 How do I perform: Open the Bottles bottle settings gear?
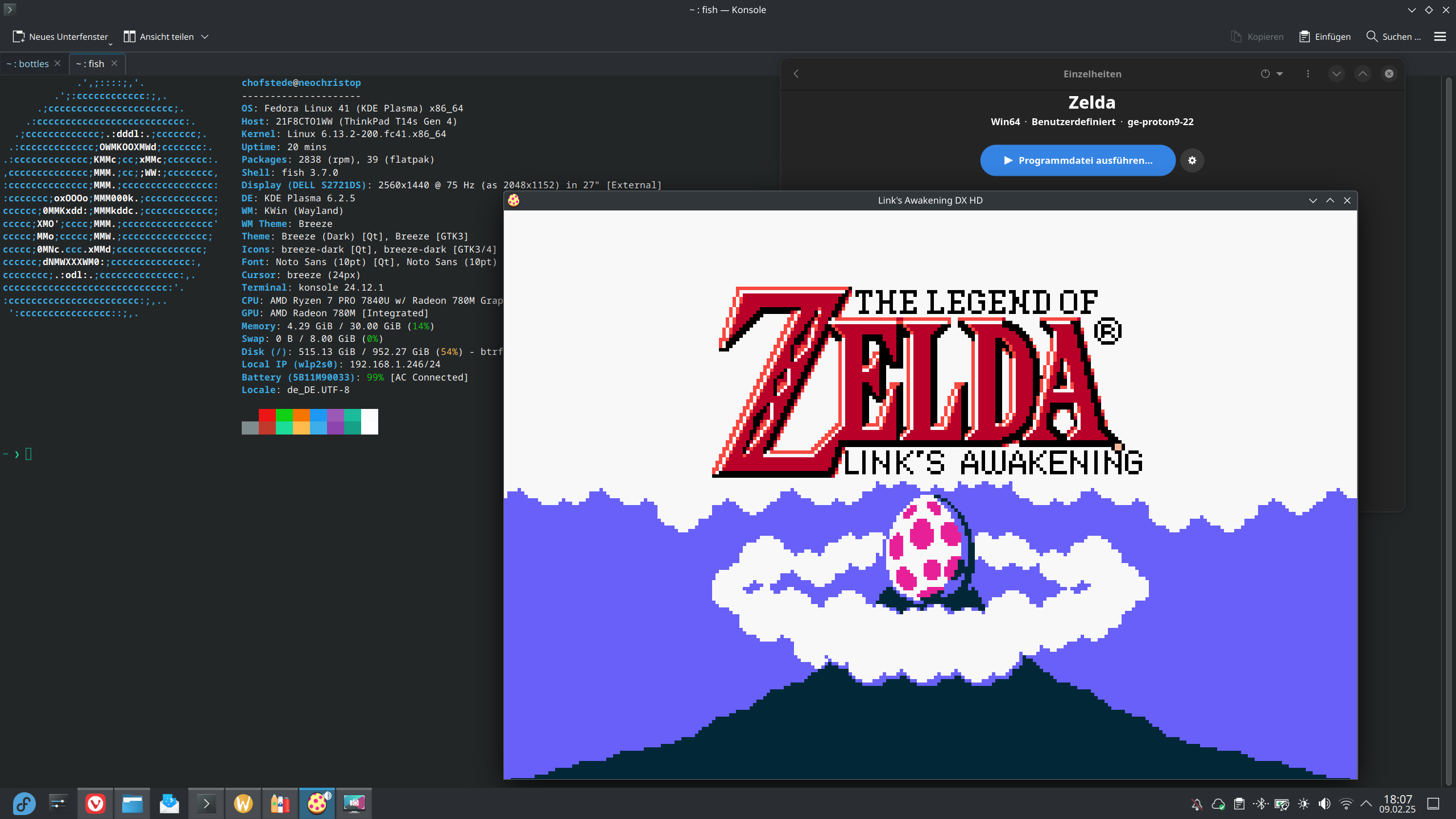coord(1192,160)
